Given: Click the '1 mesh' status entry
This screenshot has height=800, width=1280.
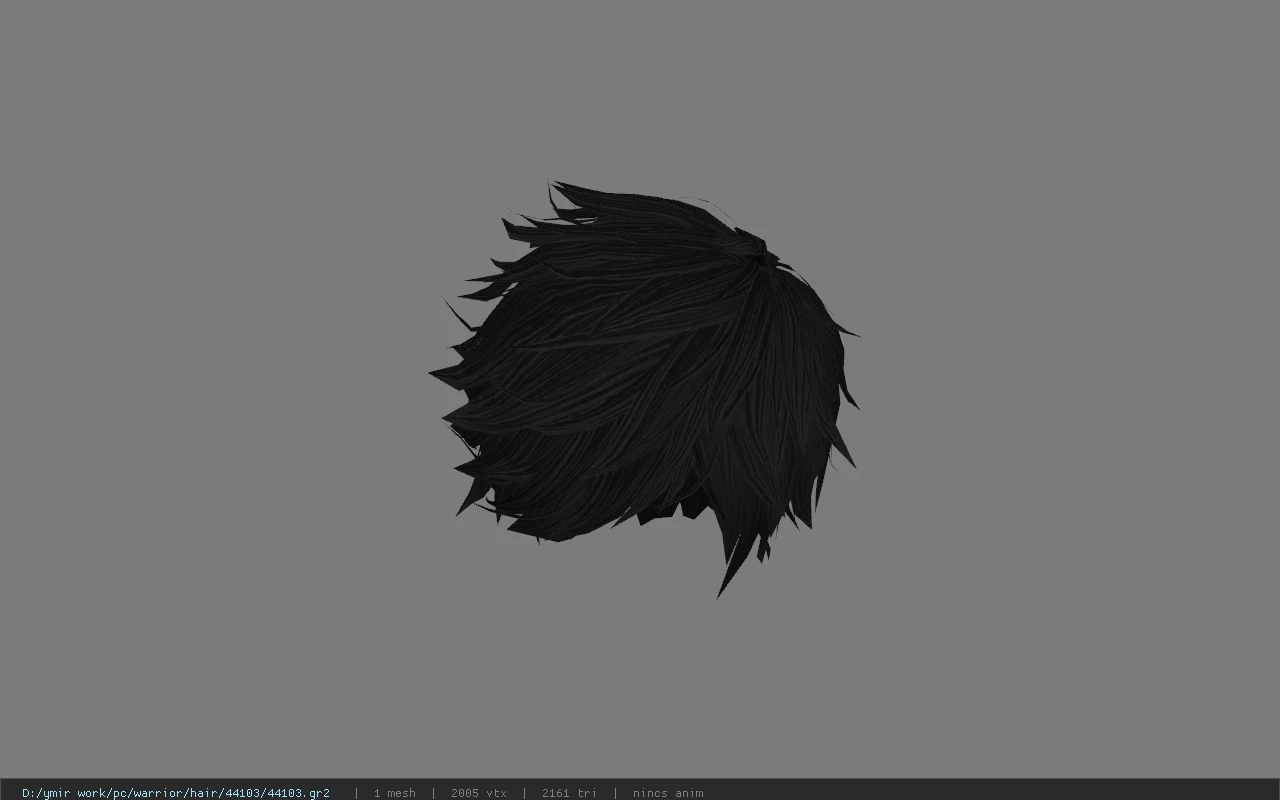Looking at the screenshot, I should [x=394, y=793].
